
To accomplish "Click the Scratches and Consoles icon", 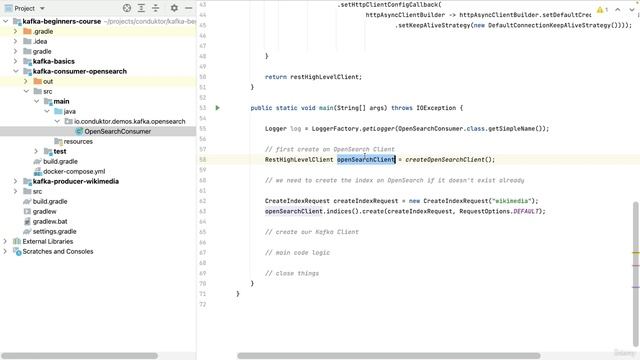I will click(x=17, y=251).
